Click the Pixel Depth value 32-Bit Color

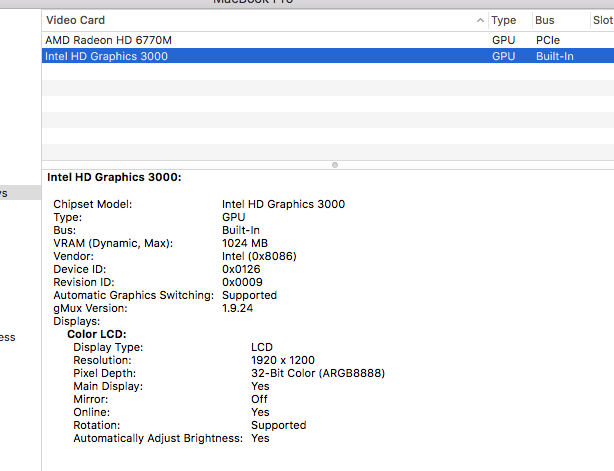[x=318, y=373]
